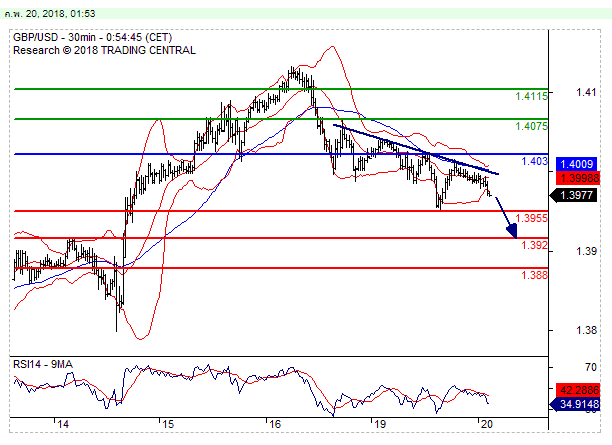Click the 1.38 price axis label

[586, 330]
